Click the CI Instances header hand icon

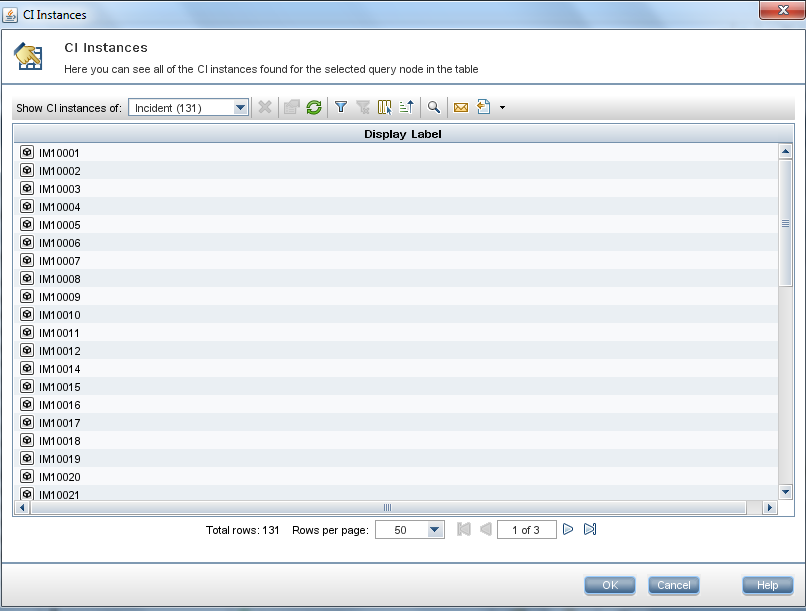tap(28, 56)
